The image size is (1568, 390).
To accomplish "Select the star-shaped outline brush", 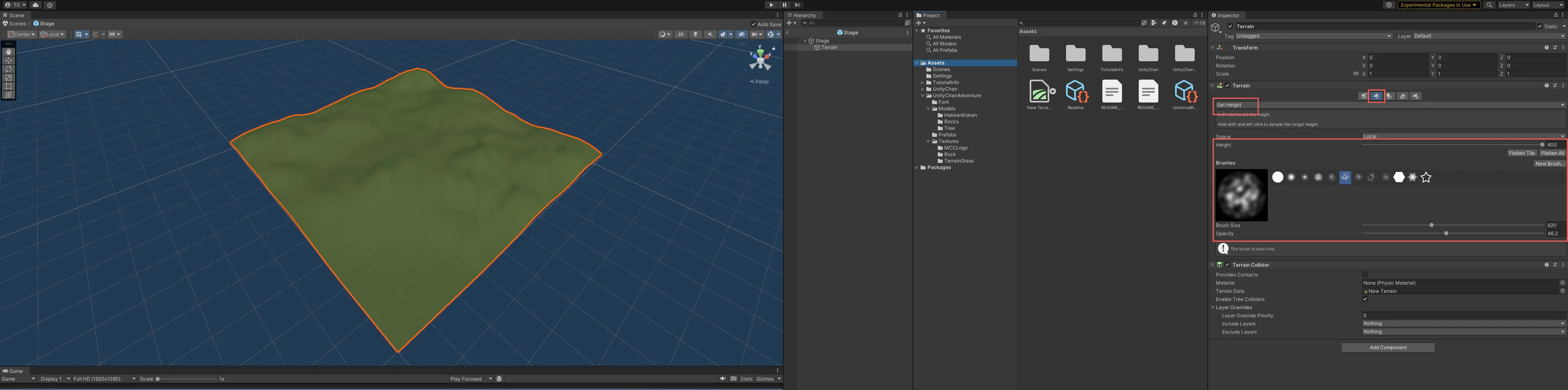I will click(1425, 178).
